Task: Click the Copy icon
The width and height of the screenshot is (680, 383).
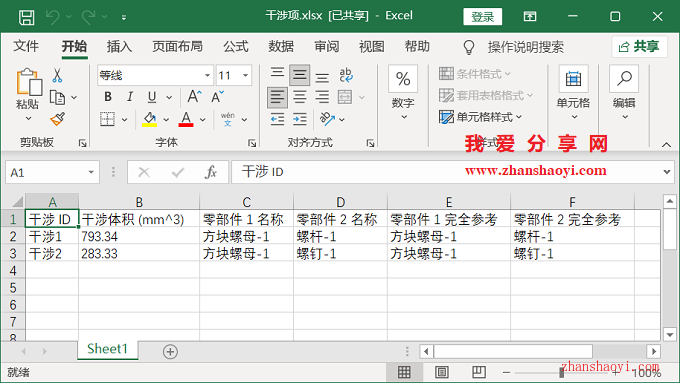Action: point(57,97)
